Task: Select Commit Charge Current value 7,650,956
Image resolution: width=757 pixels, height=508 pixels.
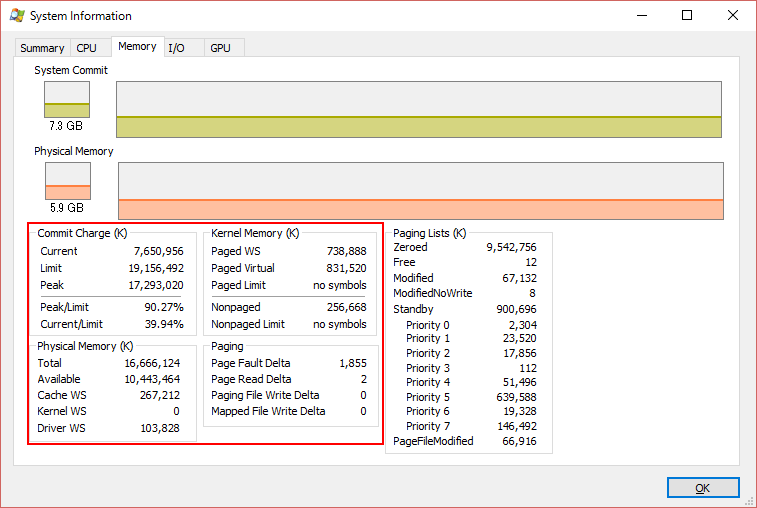Action: pyautogui.click(x=159, y=251)
